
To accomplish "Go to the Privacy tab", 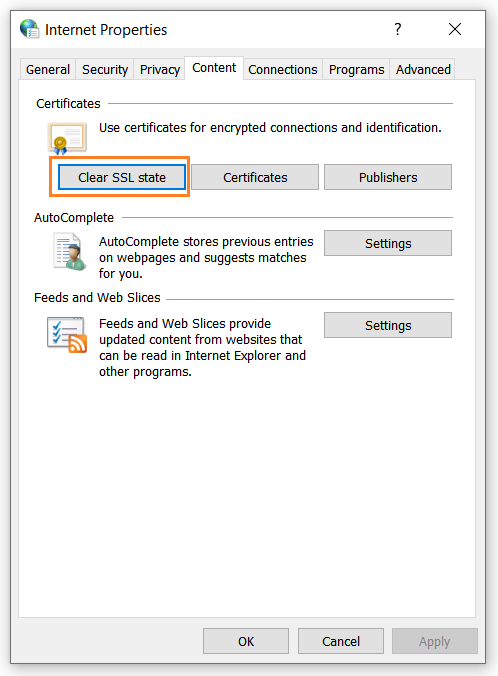I will click(x=160, y=69).
